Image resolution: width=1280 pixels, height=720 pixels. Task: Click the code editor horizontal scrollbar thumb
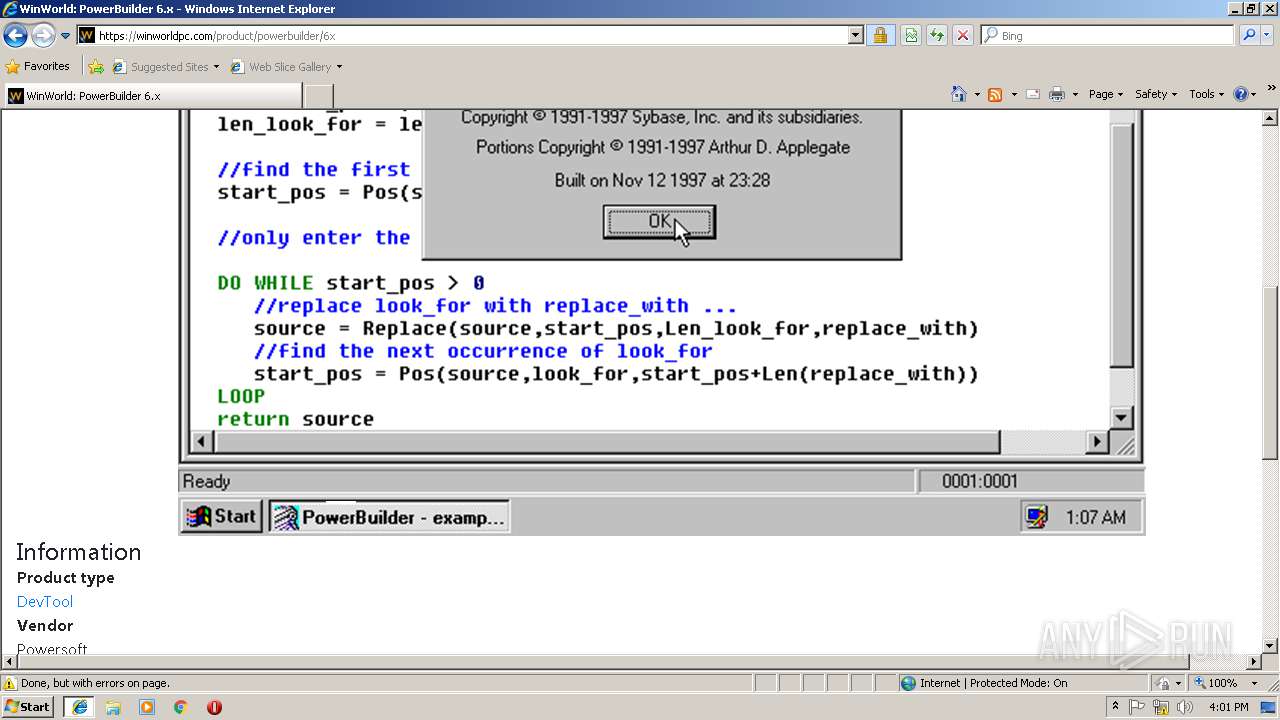pyautogui.click(x=607, y=441)
